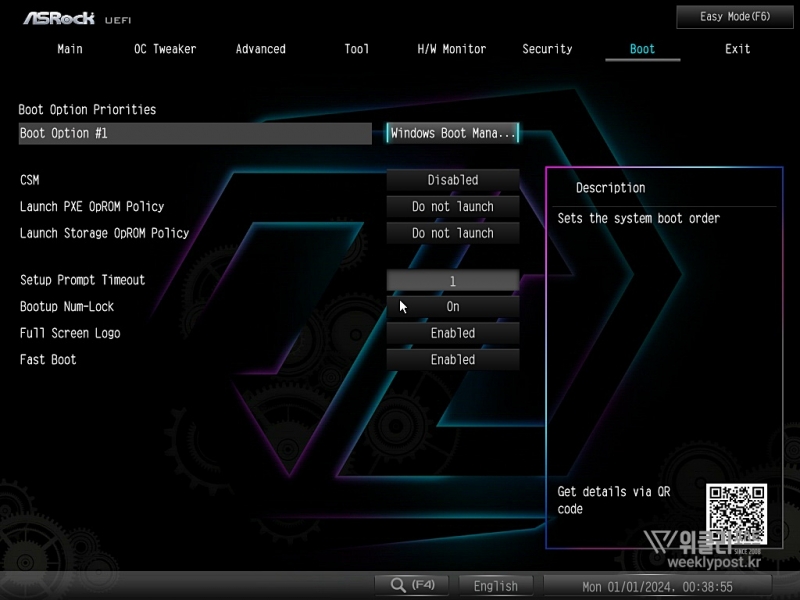Viewport: 800px width, 600px height.
Task: Toggle Full Screen Logo Enabled value
Action: (453, 333)
